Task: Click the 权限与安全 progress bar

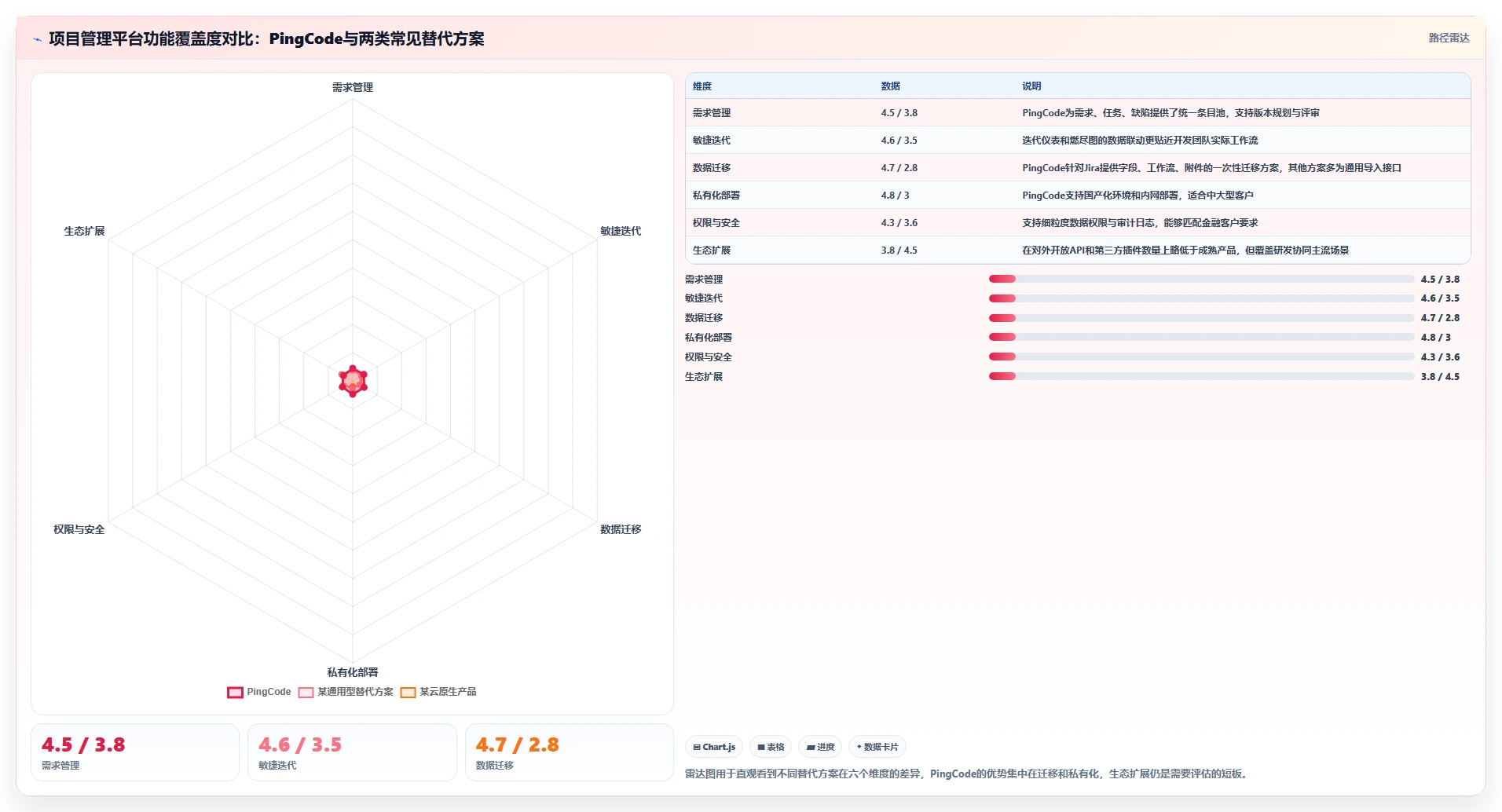Action: click(x=1201, y=357)
